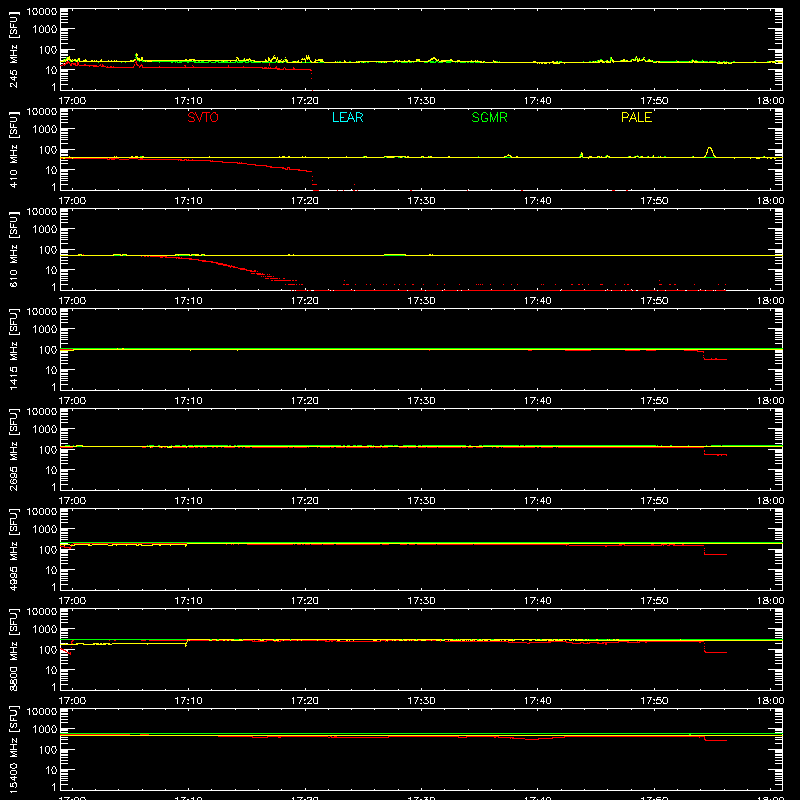800x800 pixels.
Task: Click the 10000 y-axis value on the 245 MHz plot
Action: coord(42,12)
